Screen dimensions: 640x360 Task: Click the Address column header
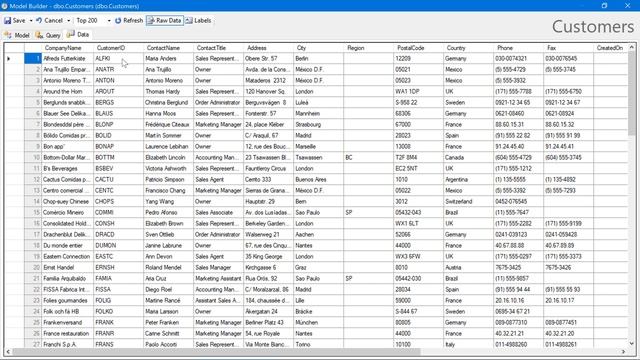click(268, 48)
